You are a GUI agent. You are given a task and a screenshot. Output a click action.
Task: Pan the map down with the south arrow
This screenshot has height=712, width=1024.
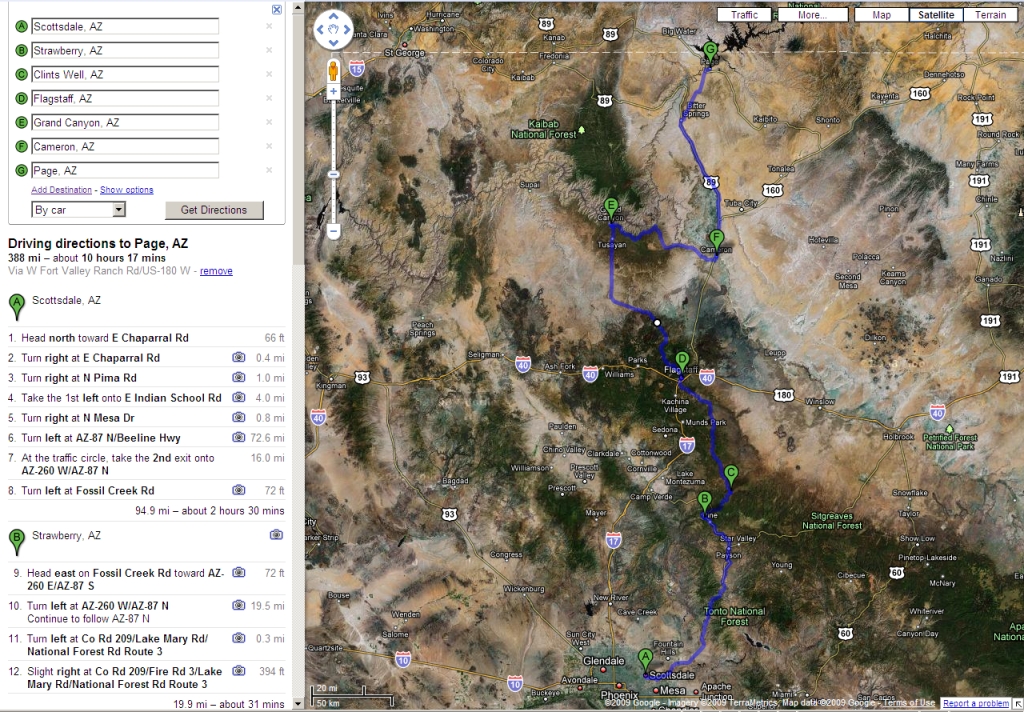click(x=333, y=42)
